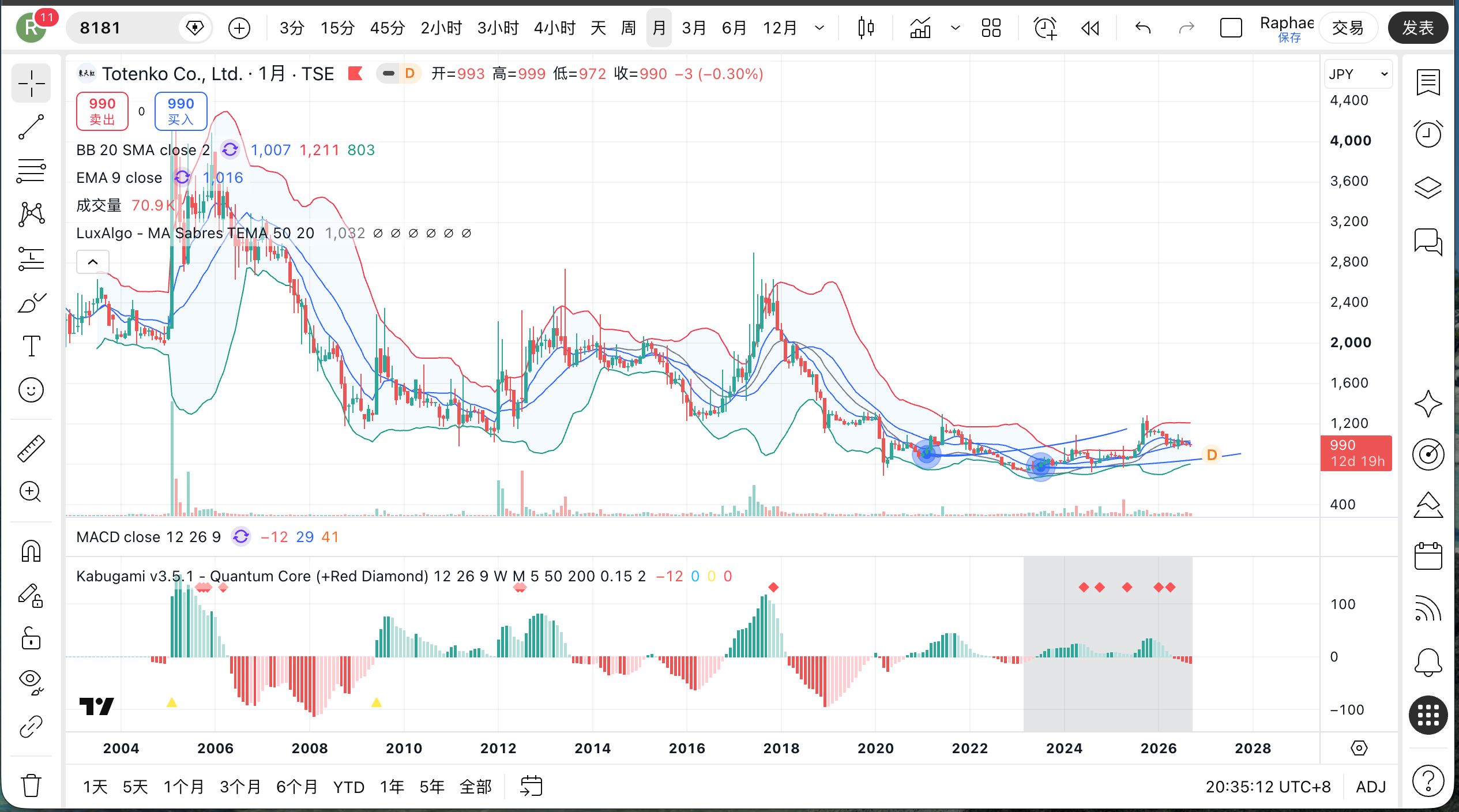
Task: Open the user profile avatar menu
Action: coord(32,28)
